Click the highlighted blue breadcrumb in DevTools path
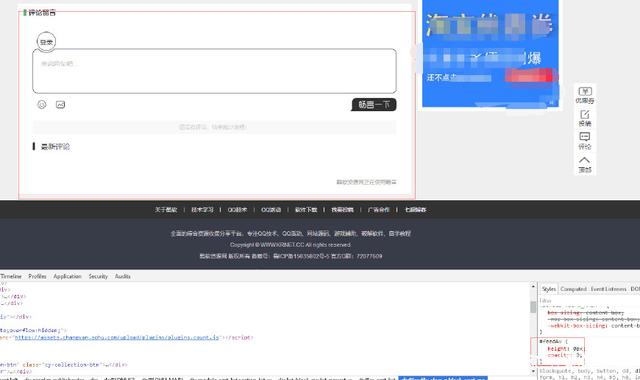This screenshot has width=640, height=380. click(443, 378)
